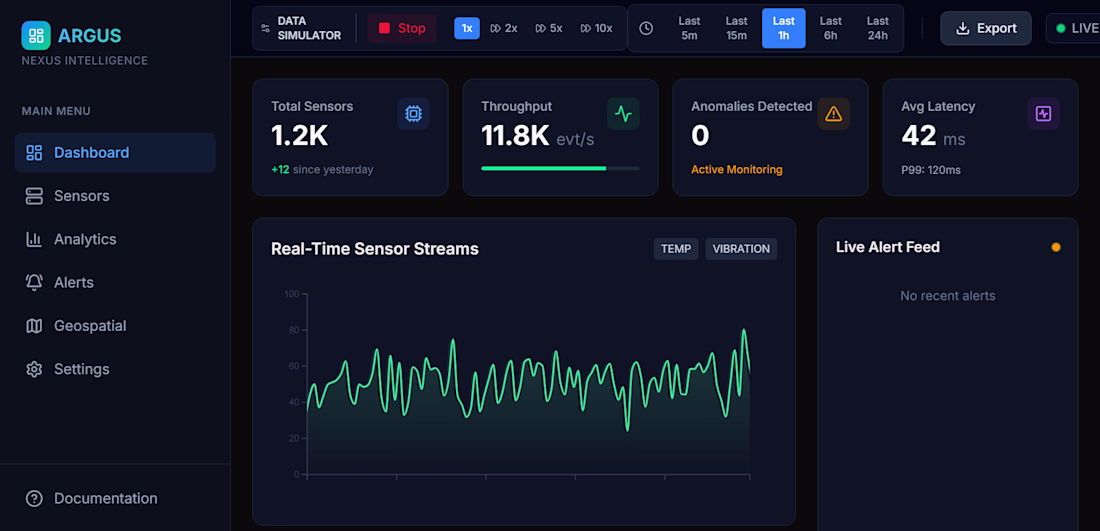Click the 1.2K total sensors value
The image size is (1100, 531).
pos(300,136)
